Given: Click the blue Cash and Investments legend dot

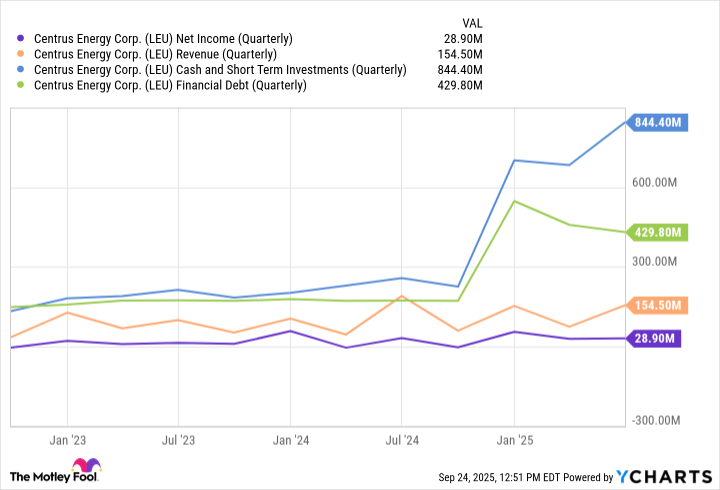Looking at the screenshot, I should click(x=23, y=70).
